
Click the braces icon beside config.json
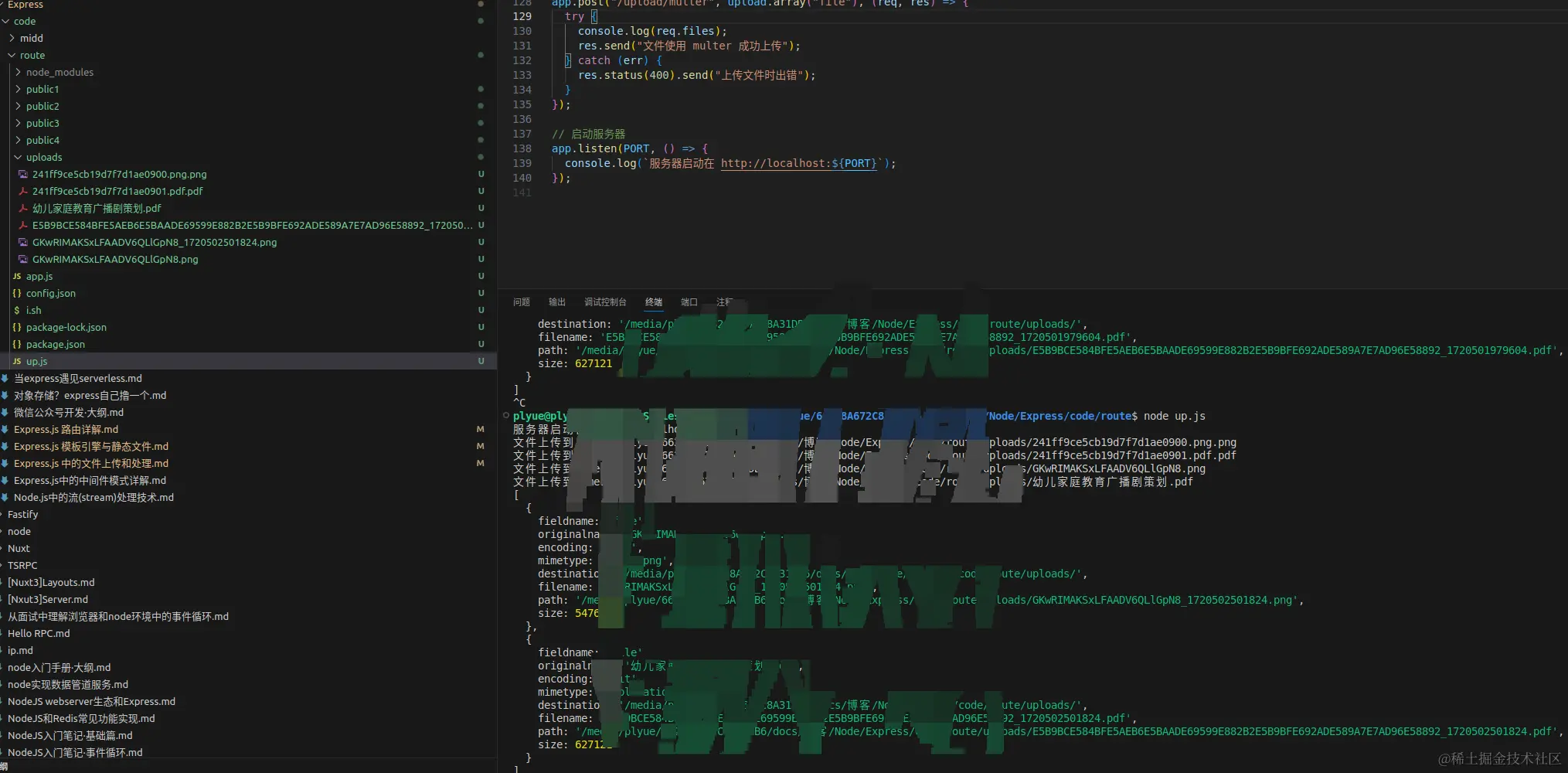pyautogui.click(x=17, y=294)
